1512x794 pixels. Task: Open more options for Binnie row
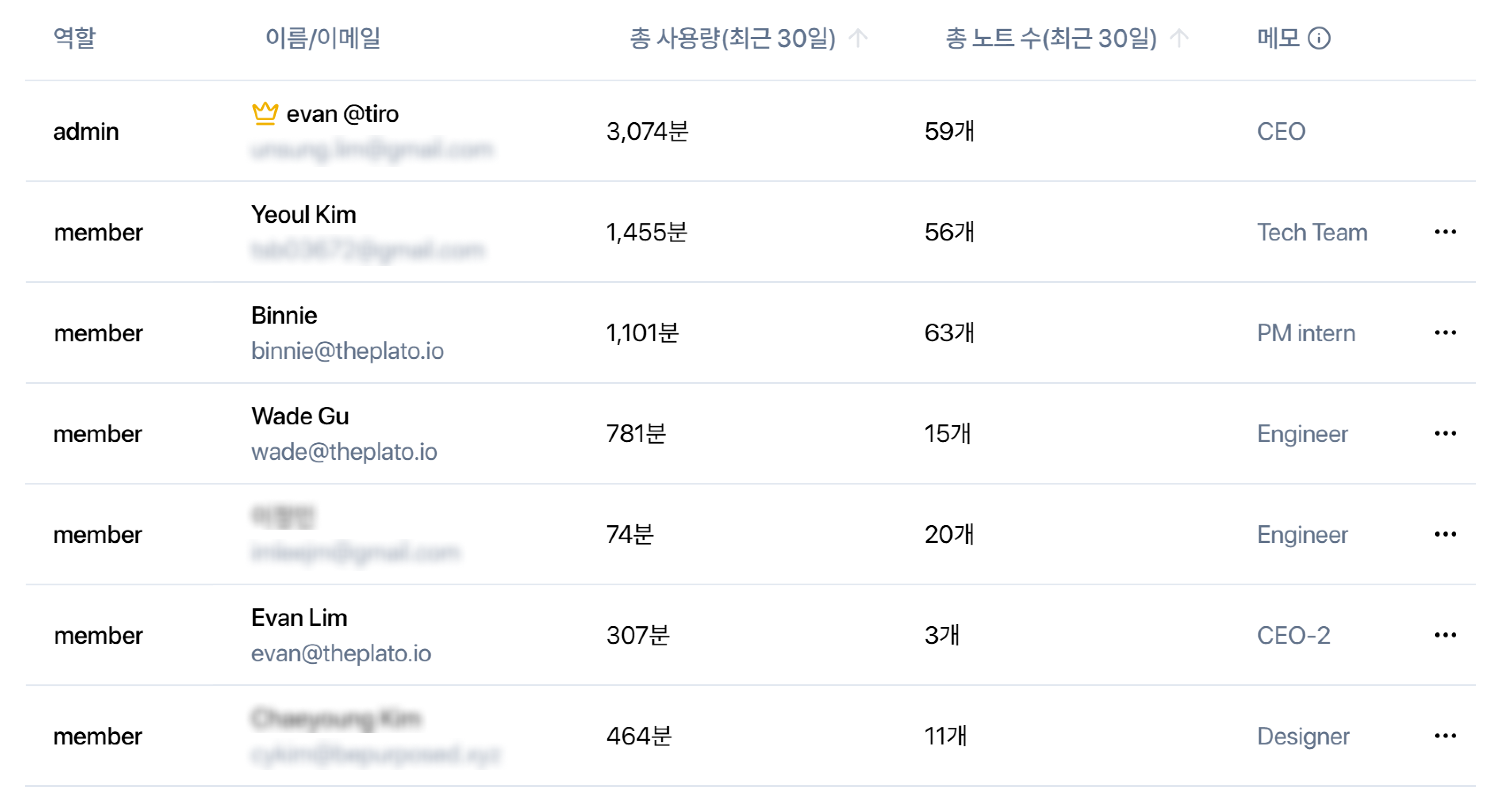click(1444, 333)
